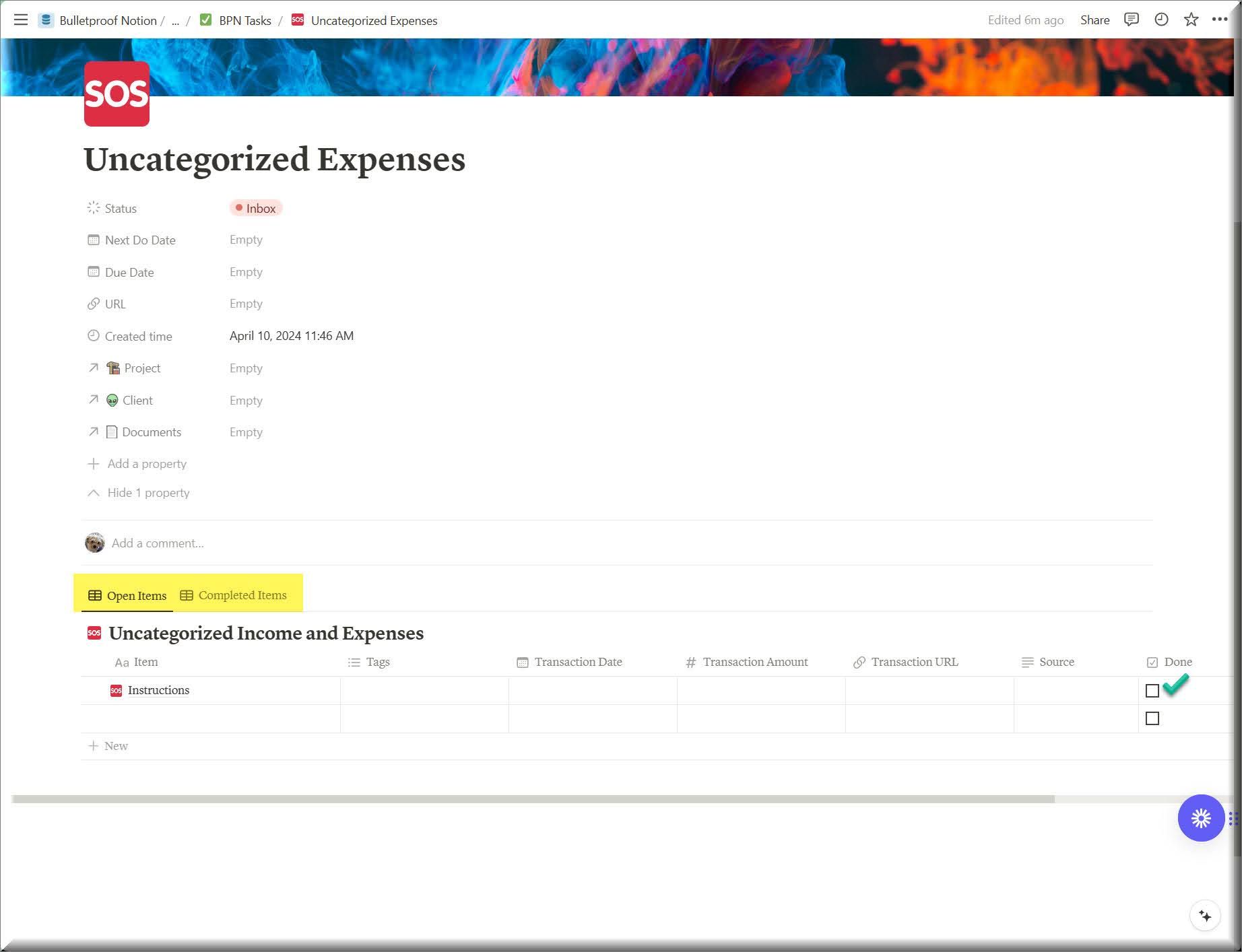The width and height of the screenshot is (1242, 952).
Task: Open the Notion AI sparkle button
Action: (1205, 916)
